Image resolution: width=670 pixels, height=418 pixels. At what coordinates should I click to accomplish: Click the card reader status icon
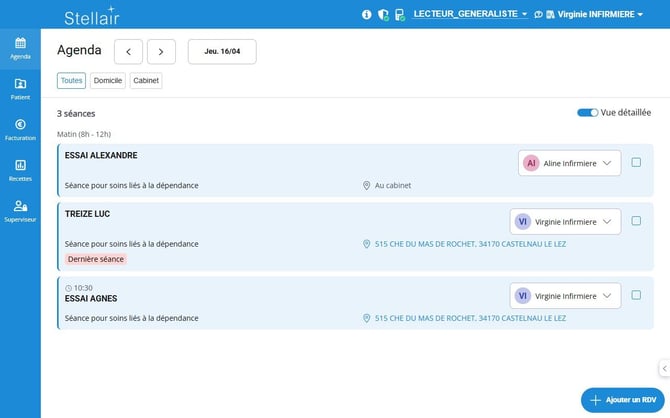(399, 15)
